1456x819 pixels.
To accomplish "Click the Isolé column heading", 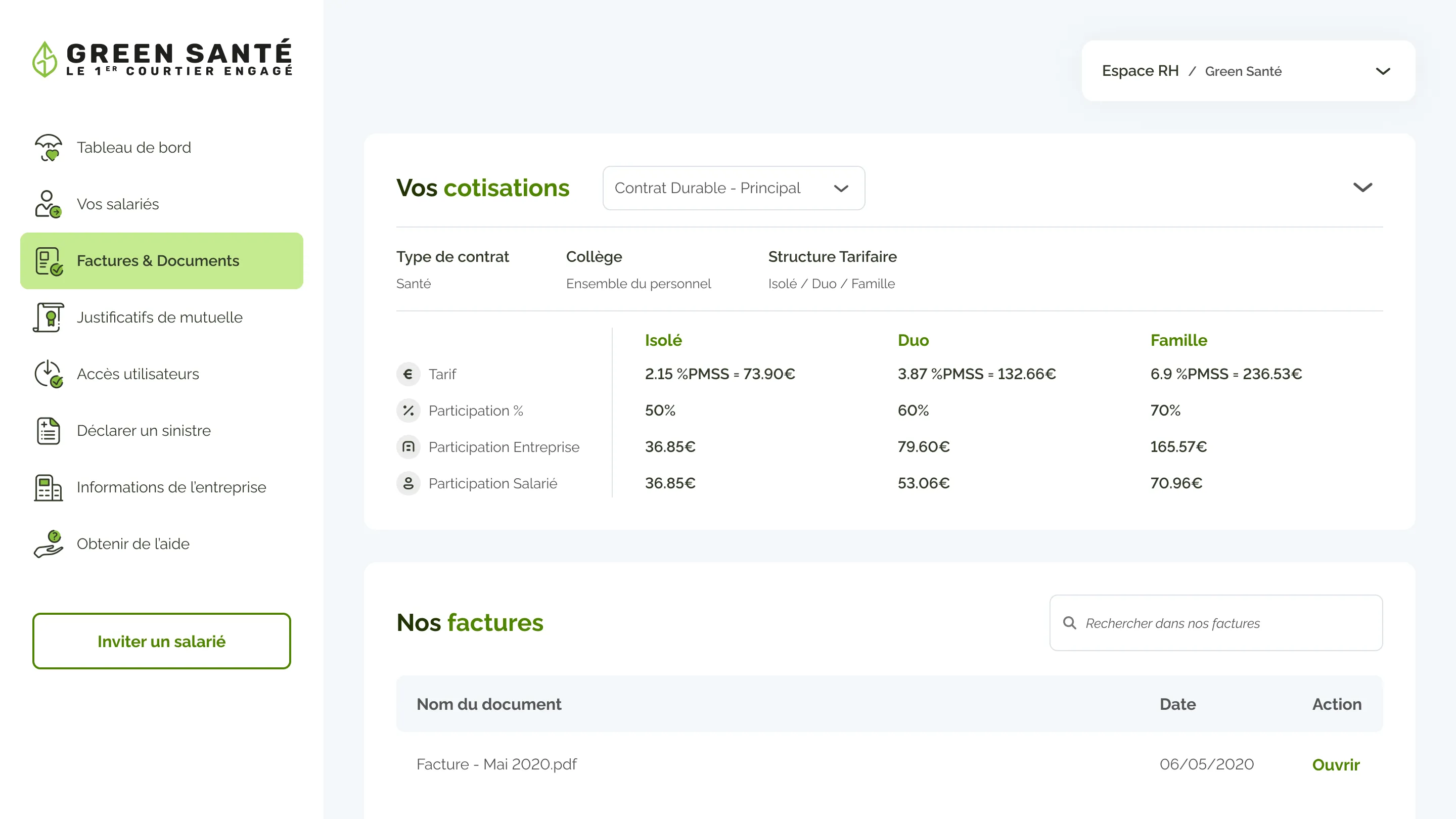I will [664, 340].
